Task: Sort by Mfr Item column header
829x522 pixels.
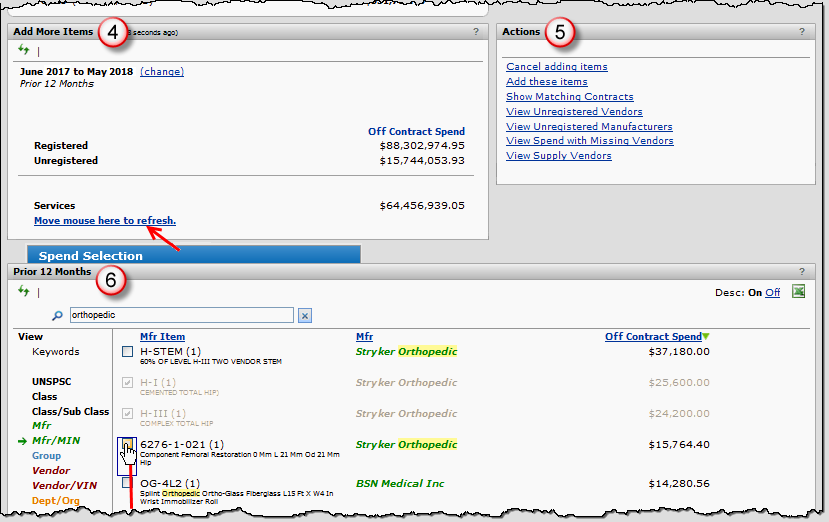Action: 162,337
